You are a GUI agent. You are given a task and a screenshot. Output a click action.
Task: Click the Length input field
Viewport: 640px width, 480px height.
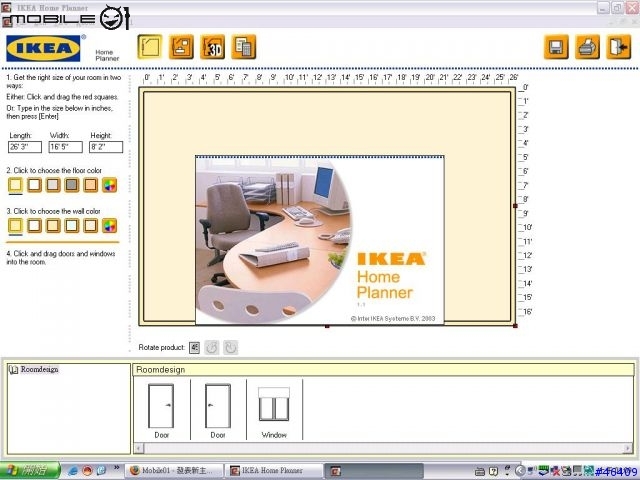(x=25, y=147)
